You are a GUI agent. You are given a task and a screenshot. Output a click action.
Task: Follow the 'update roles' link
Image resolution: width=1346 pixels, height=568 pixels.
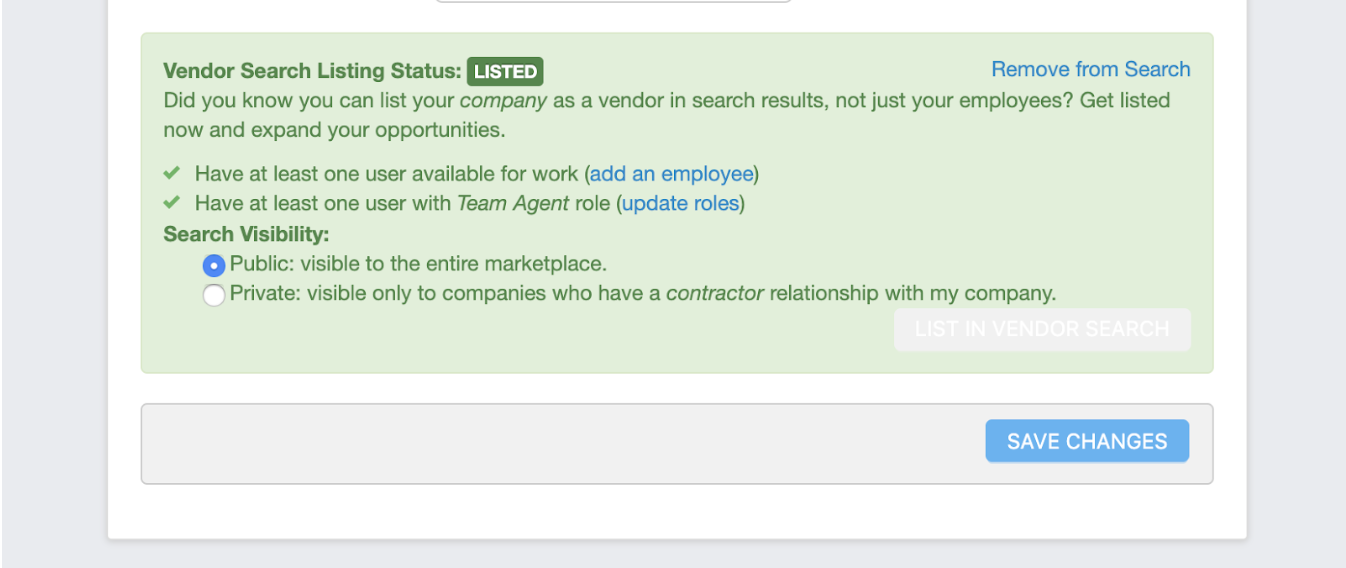(x=680, y=203)
